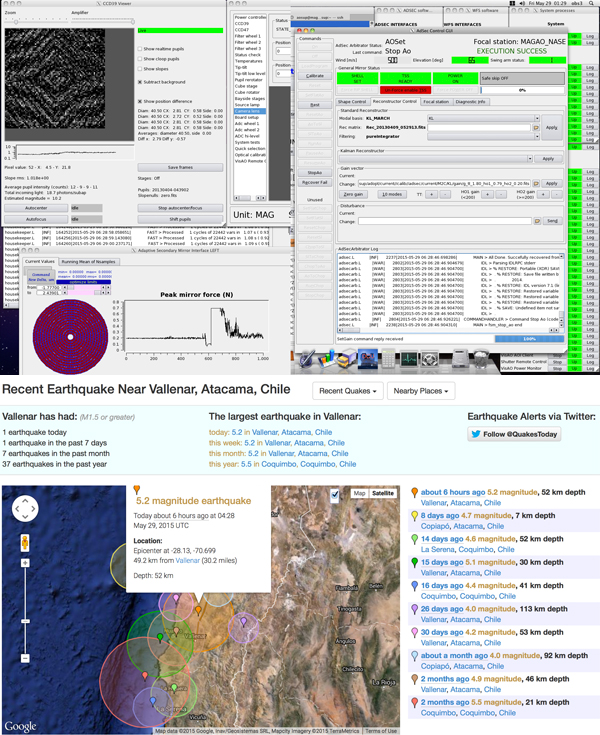Click the map zoom slider handle
Screen dimensions: 600x735
click(x=25, y=622)
